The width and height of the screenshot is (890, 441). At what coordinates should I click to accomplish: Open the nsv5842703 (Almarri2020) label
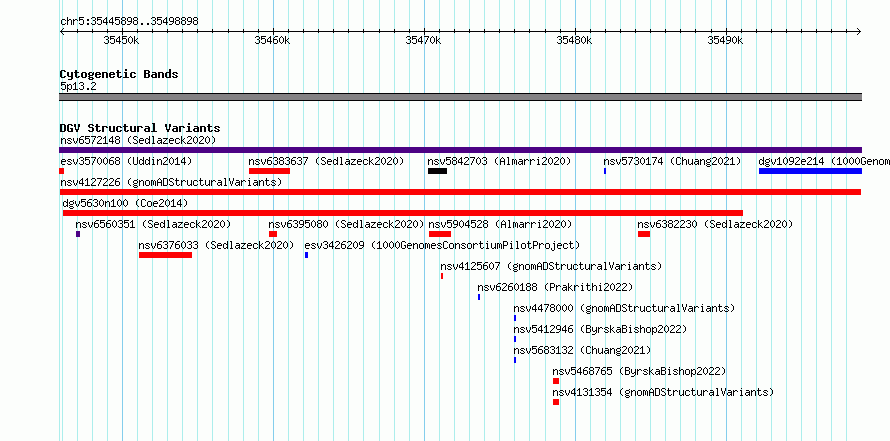pyautogui.click(x=499, y=161)
